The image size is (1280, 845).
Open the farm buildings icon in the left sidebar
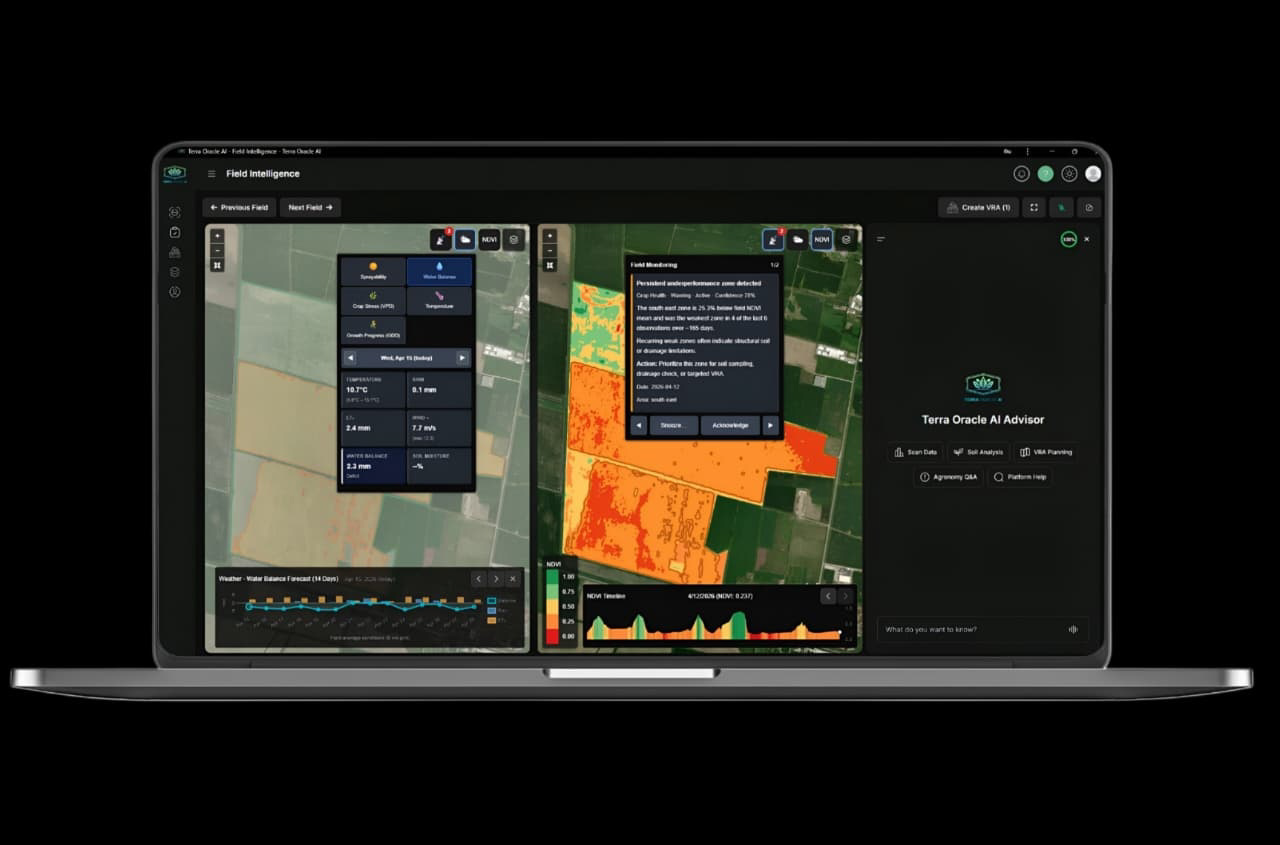tap(175, 252)
